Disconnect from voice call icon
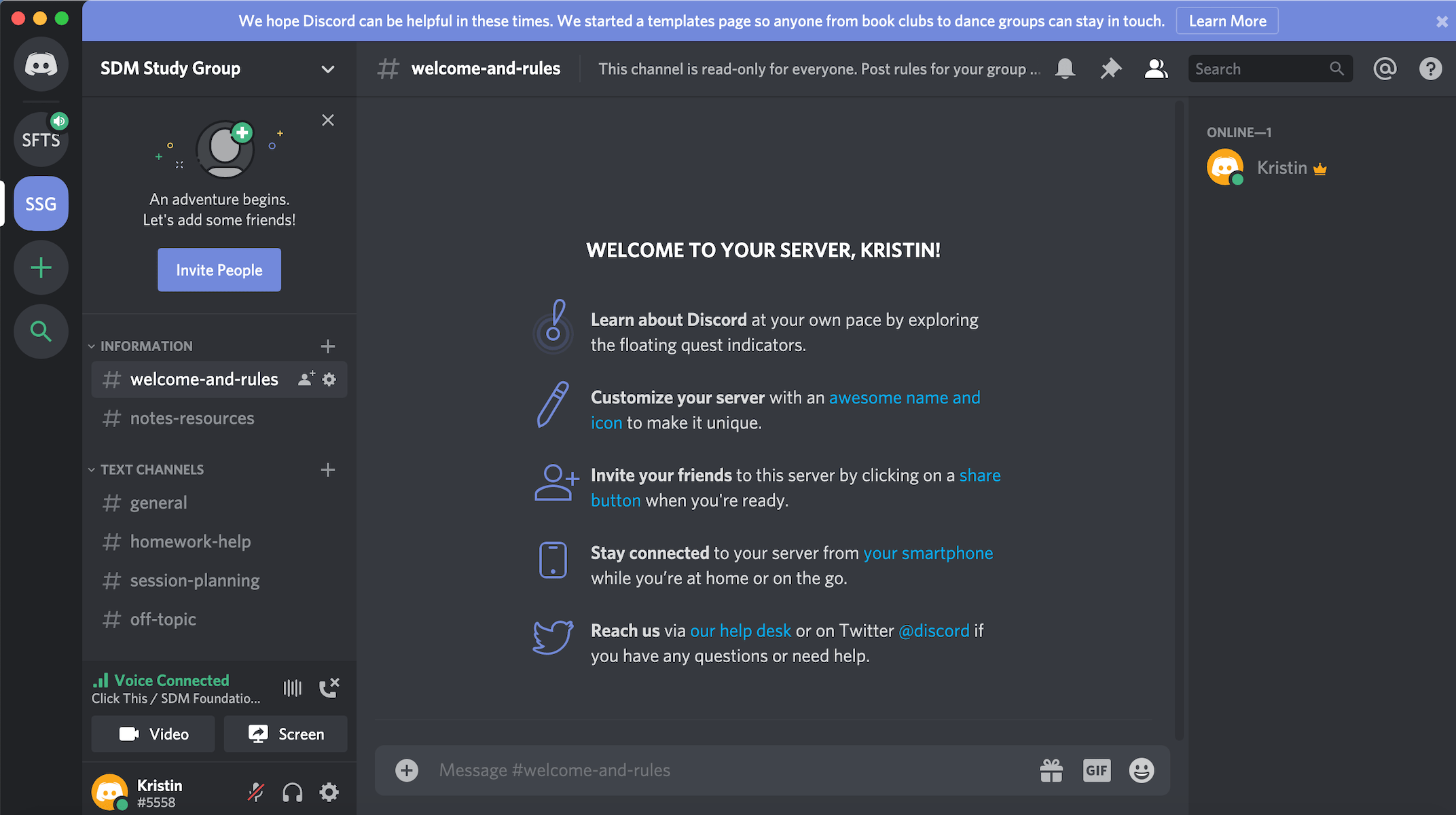This screenshot has height=815, width=1456. pyautogui.click(x=329, y=688)
